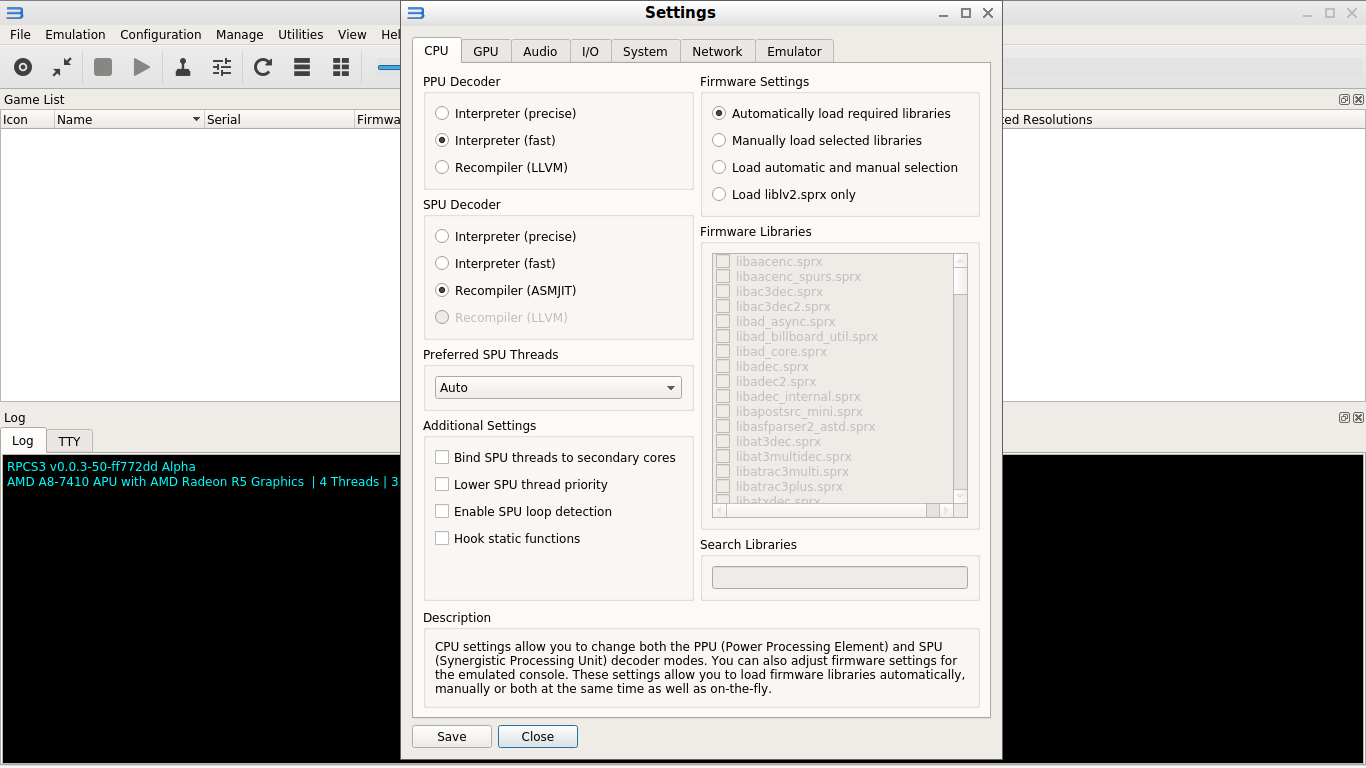Image resolution: width=1366 pixels, height=768 pixels.
Task: Select the Interpreter (precise) PPU decoder
Action: pyautogui.click(x=441, y=113)
